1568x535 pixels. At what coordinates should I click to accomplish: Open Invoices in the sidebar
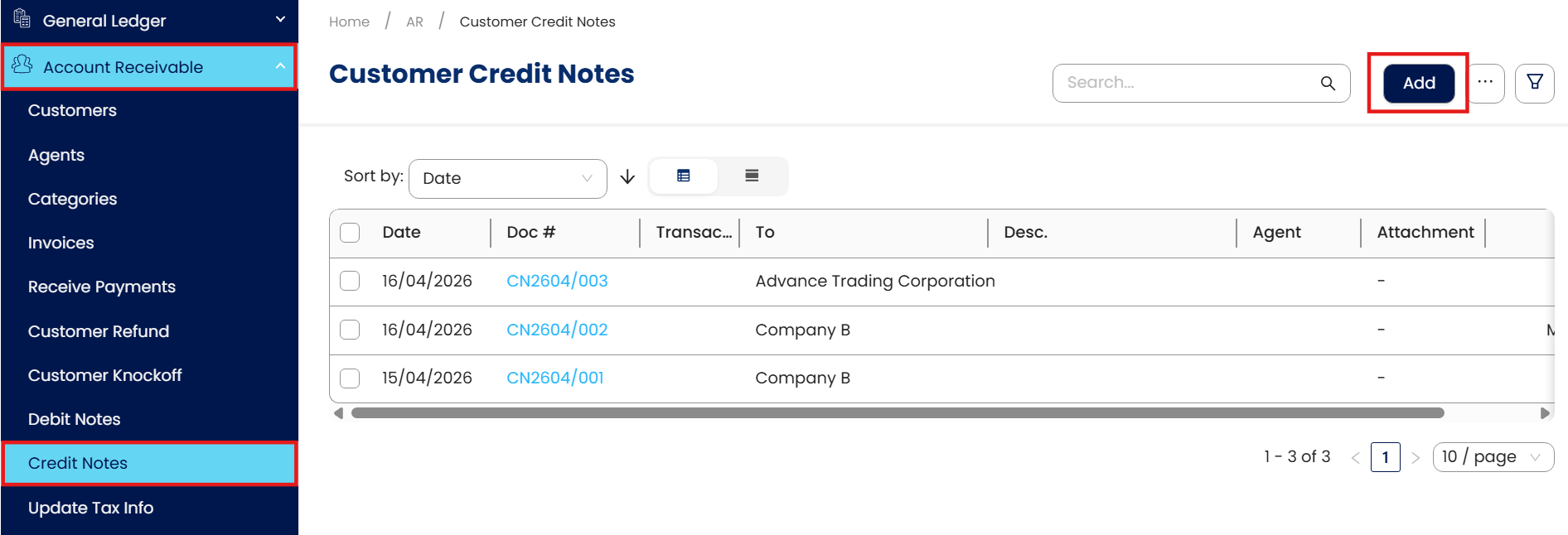(x=61, y=243)
